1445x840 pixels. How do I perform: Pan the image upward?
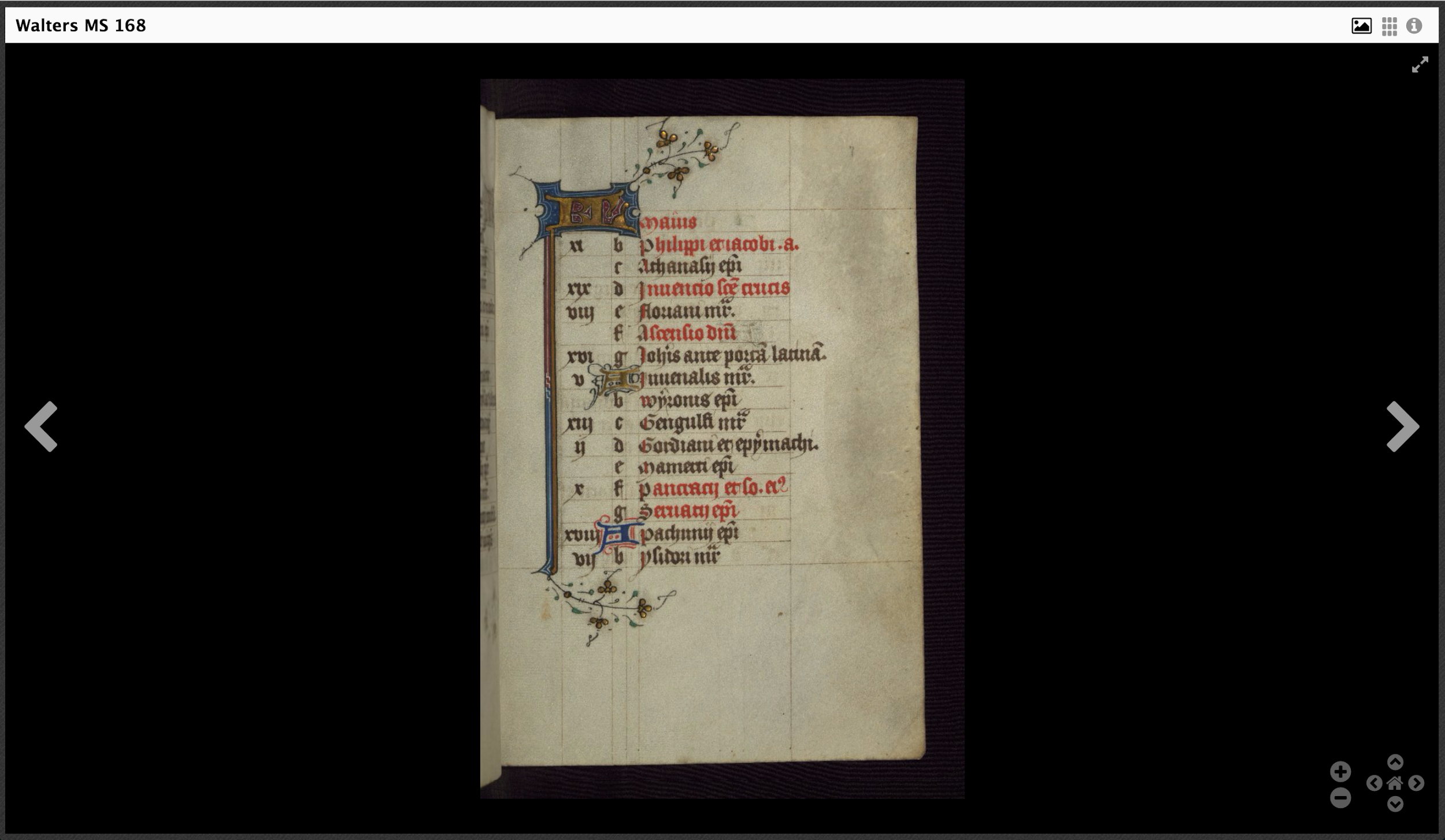tap(1395, 762)
